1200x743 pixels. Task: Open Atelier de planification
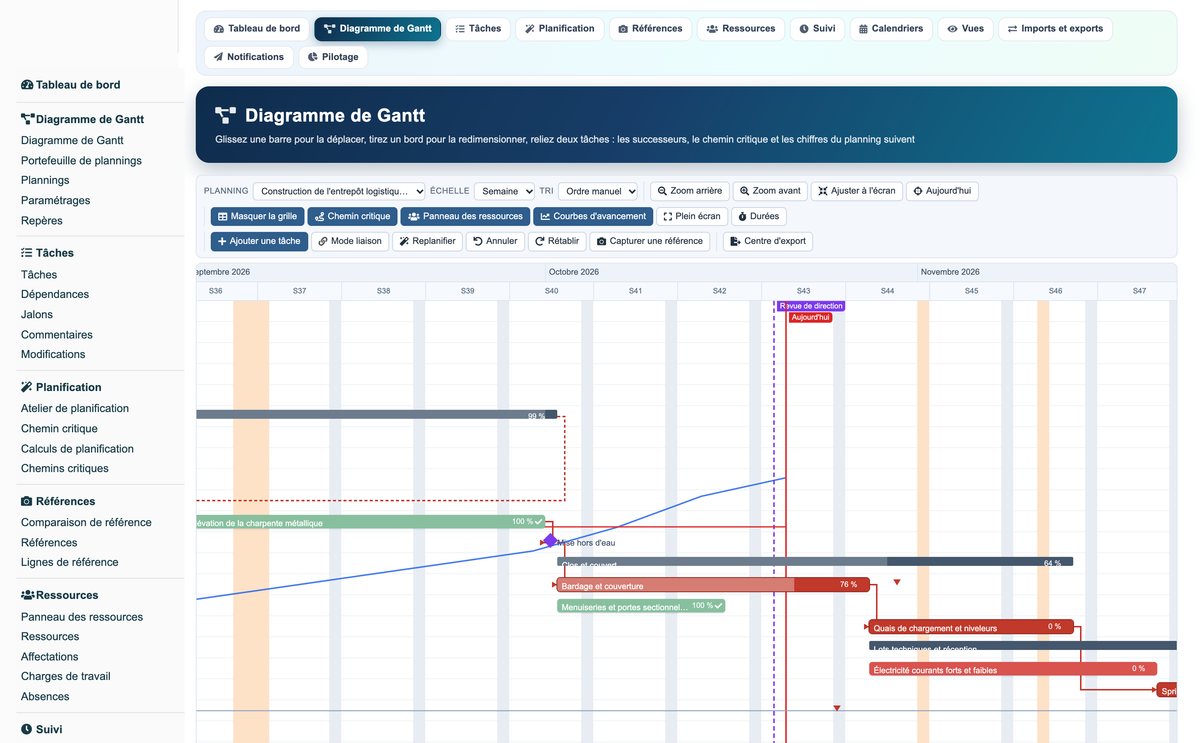[75, 408]
